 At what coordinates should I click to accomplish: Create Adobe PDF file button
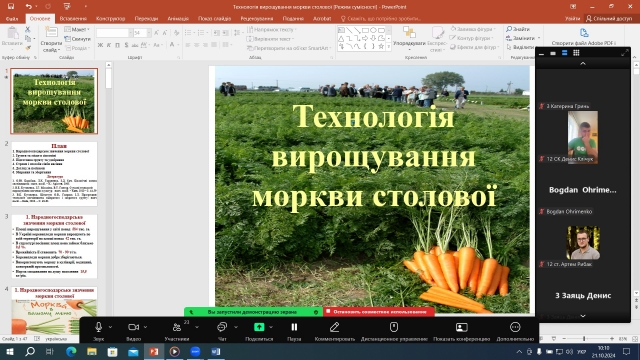[x=584, y=36]
